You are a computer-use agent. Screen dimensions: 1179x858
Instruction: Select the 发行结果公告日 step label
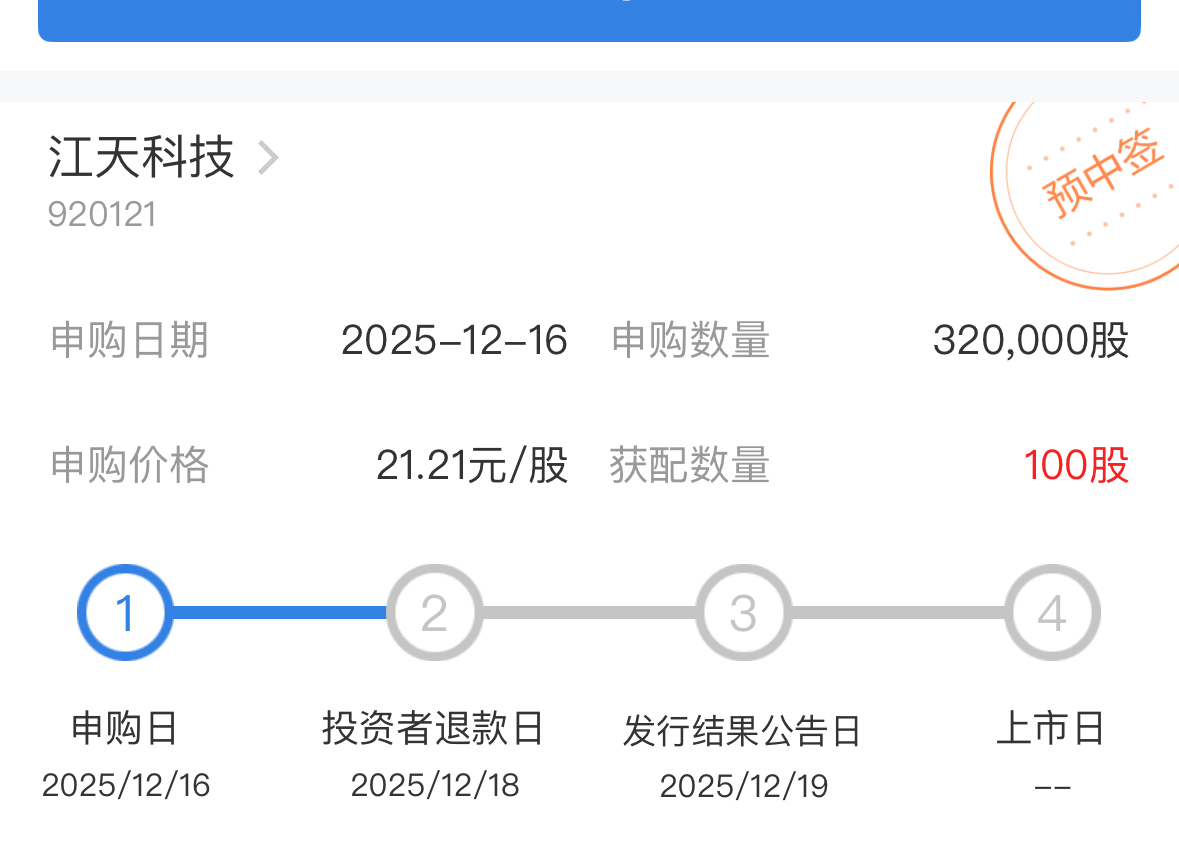742,730
